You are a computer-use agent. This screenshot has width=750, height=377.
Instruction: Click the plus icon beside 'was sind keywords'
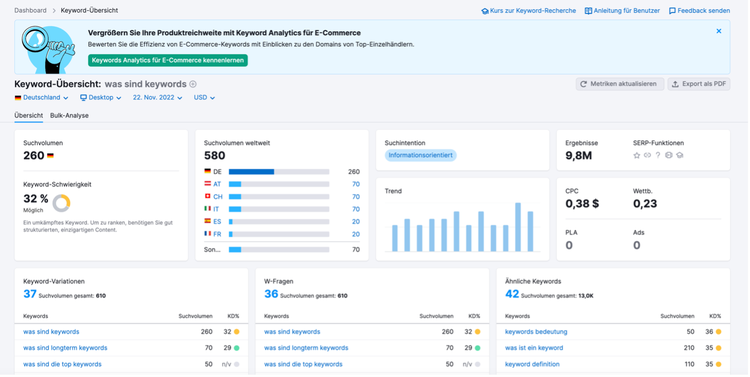tap(193, 84)
